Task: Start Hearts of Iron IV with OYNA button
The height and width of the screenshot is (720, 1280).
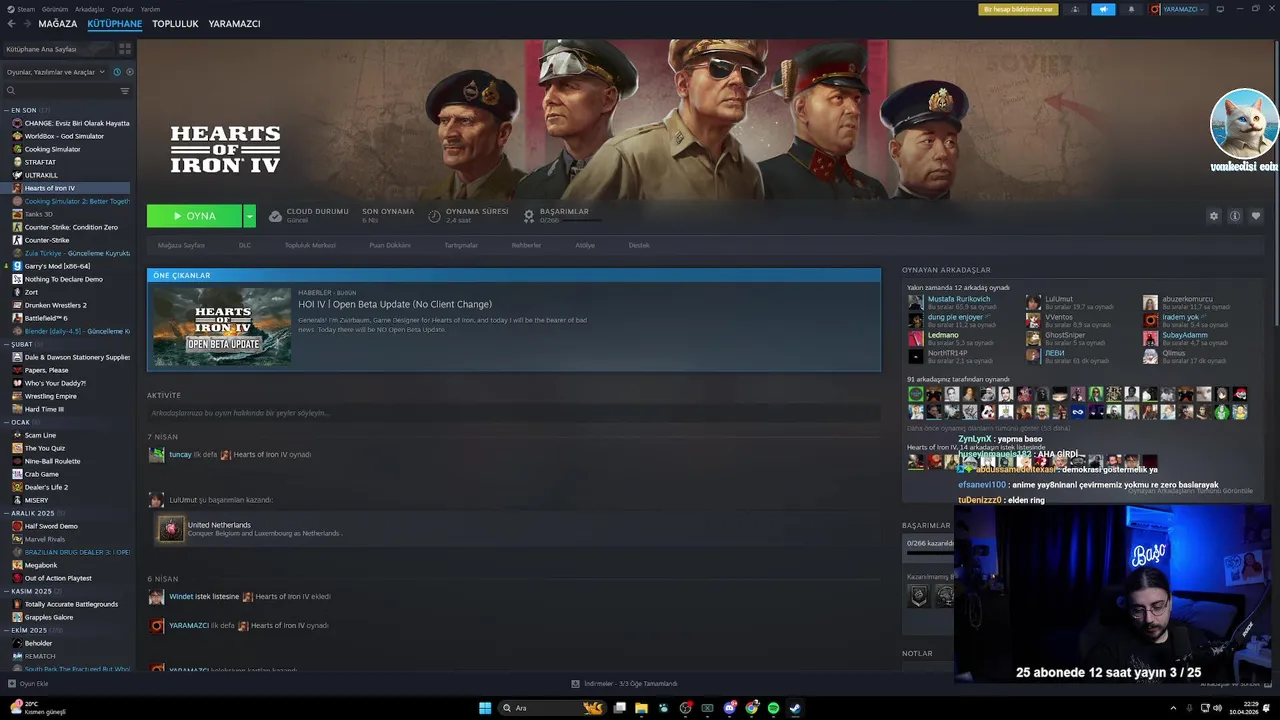Action: tap(194, 216)
